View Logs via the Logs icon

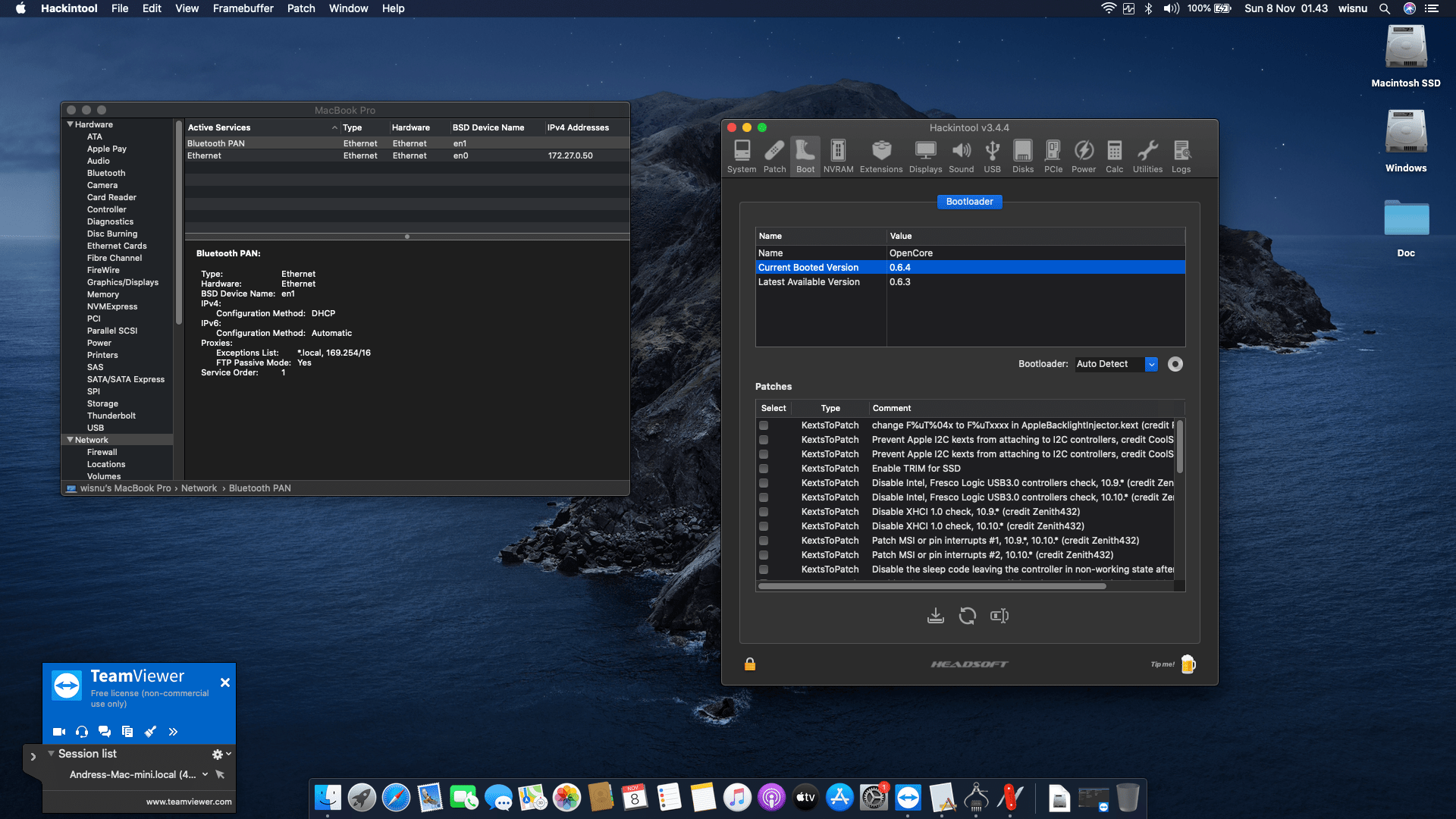pos(1181,155)
